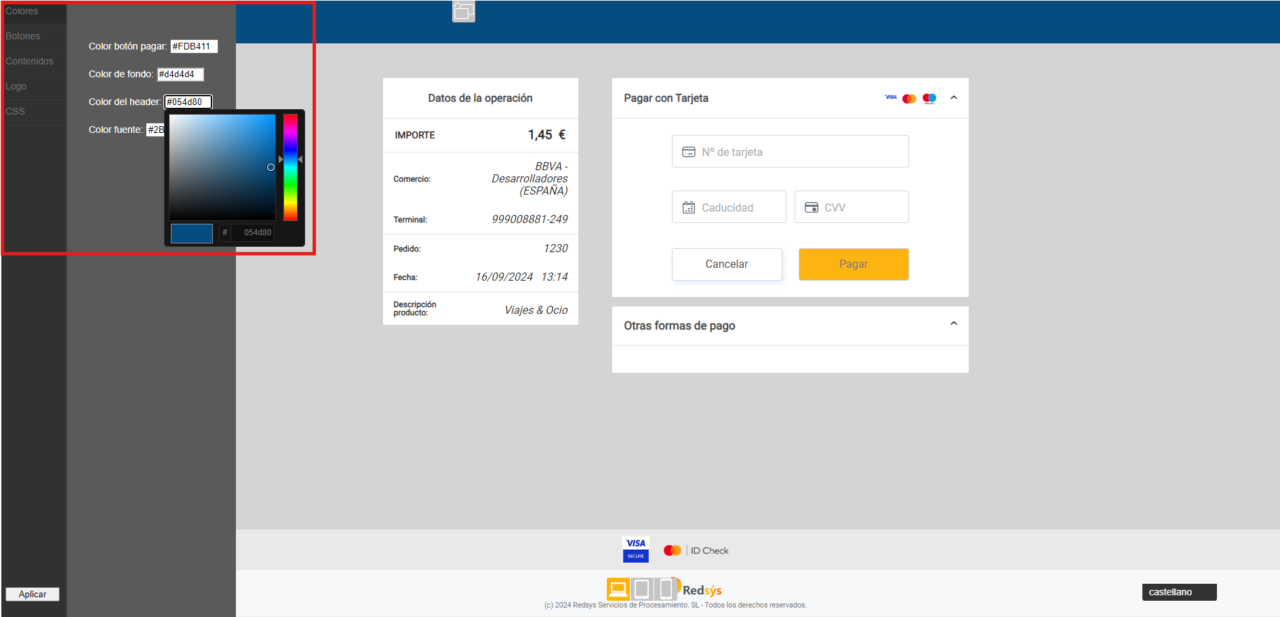The height and width of the screenshot is (617, 1280).
Task: Collapse the Pagar con Tarjeta section
Action: 953,98
